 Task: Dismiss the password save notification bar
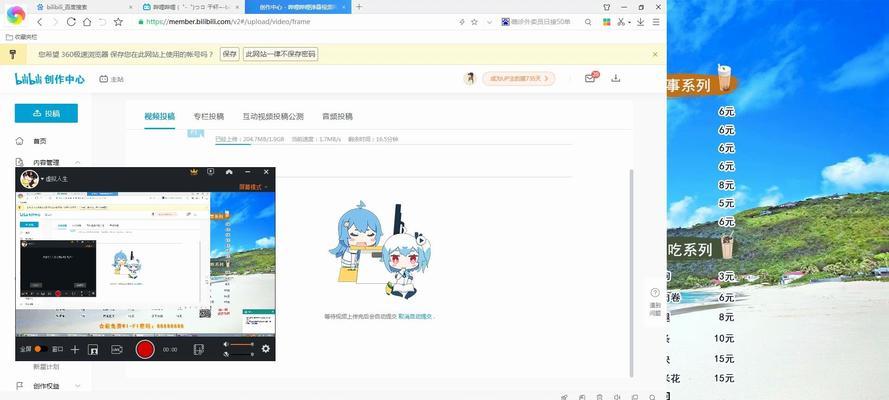(655, 54)
